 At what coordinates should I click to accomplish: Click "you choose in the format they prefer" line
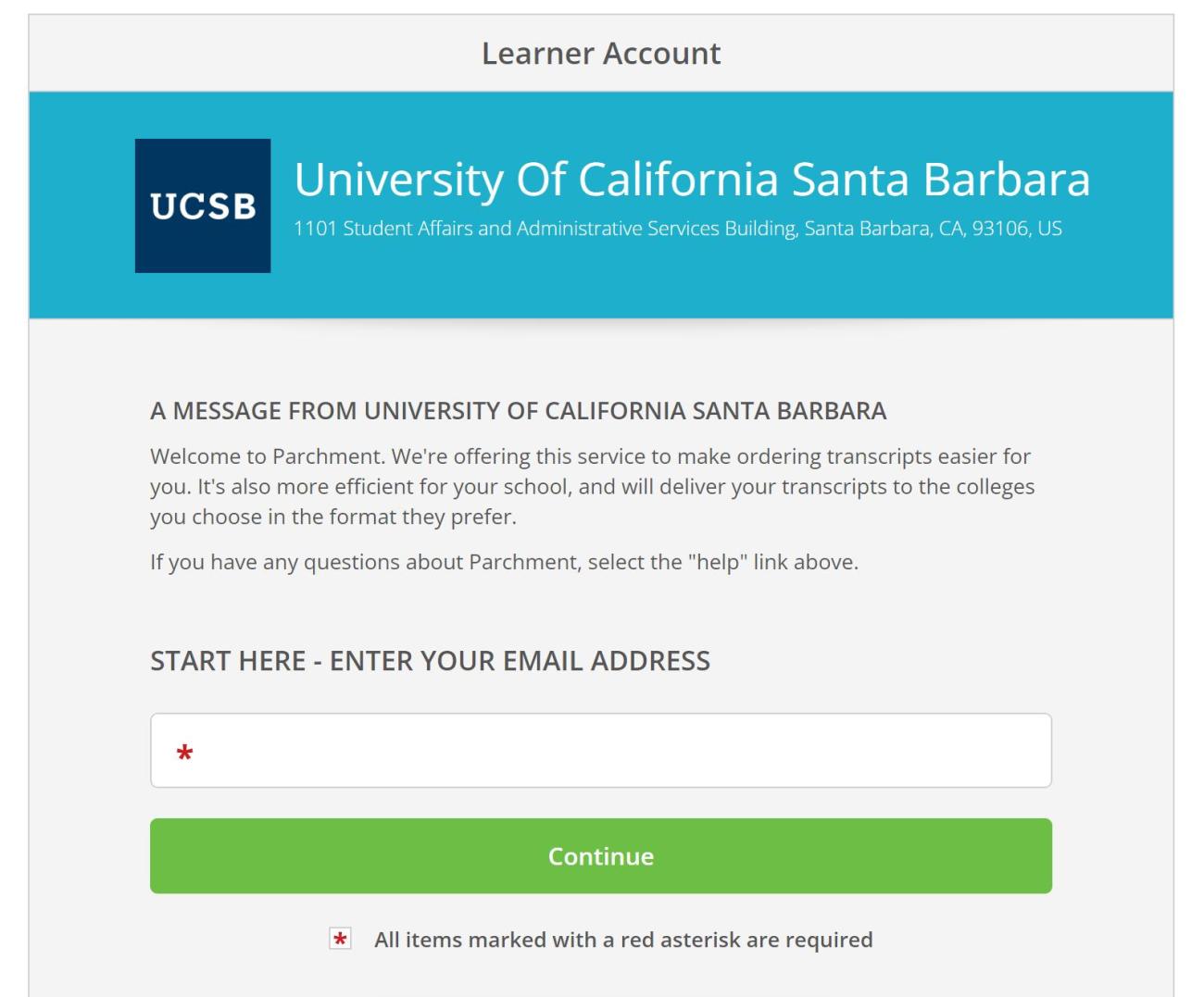pos(332,517)
